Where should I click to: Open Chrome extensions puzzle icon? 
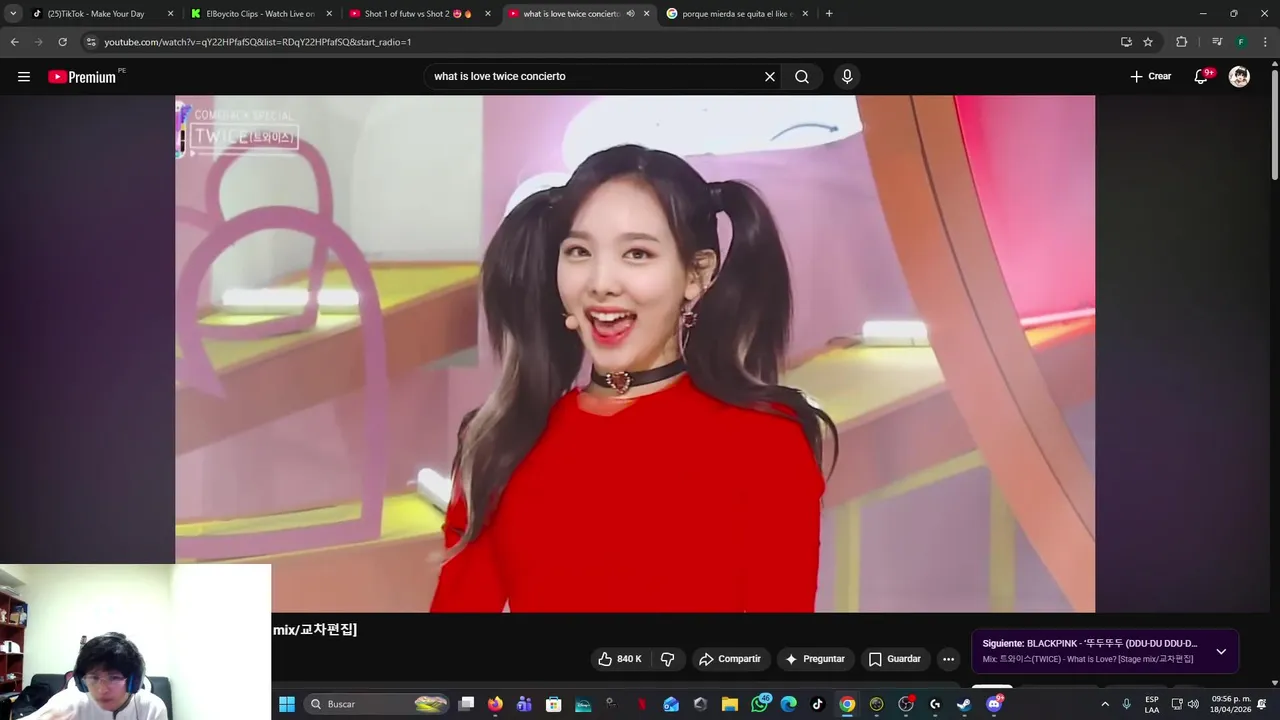coord(1182,42)
